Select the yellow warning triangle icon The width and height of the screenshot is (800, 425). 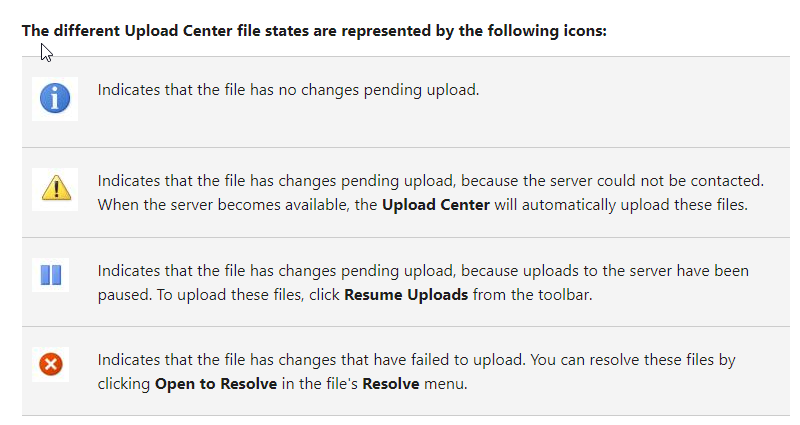point(56,188)
